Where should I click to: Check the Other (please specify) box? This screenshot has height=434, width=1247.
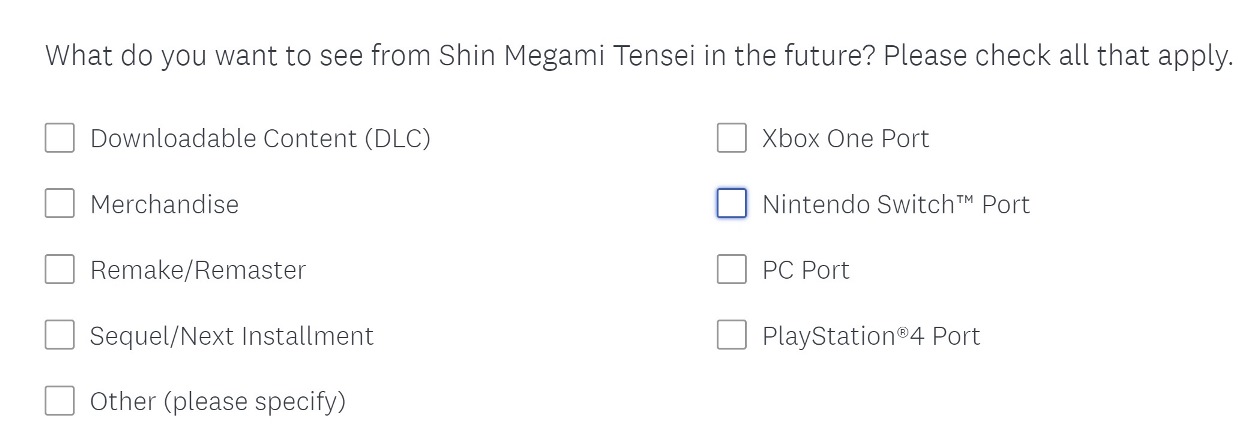60,402
